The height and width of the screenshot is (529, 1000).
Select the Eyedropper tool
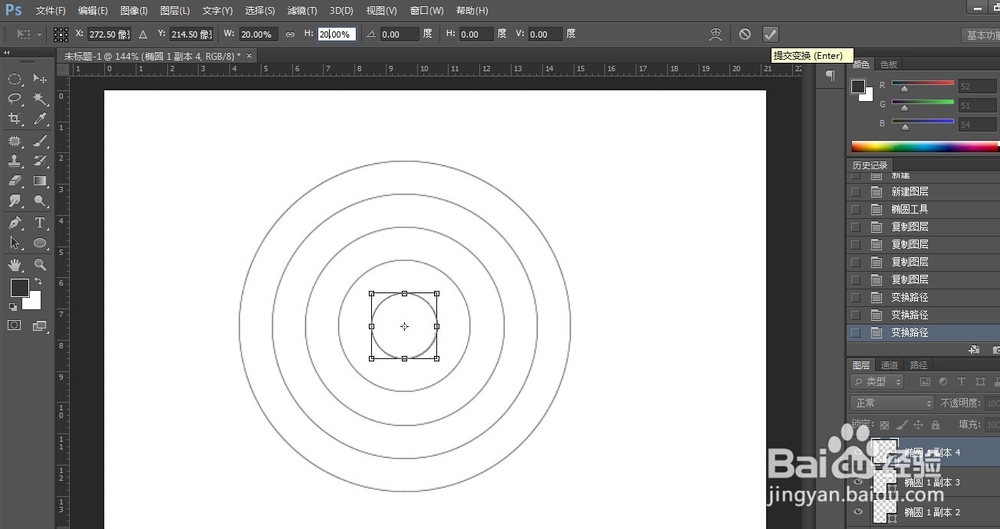point(40,119)
